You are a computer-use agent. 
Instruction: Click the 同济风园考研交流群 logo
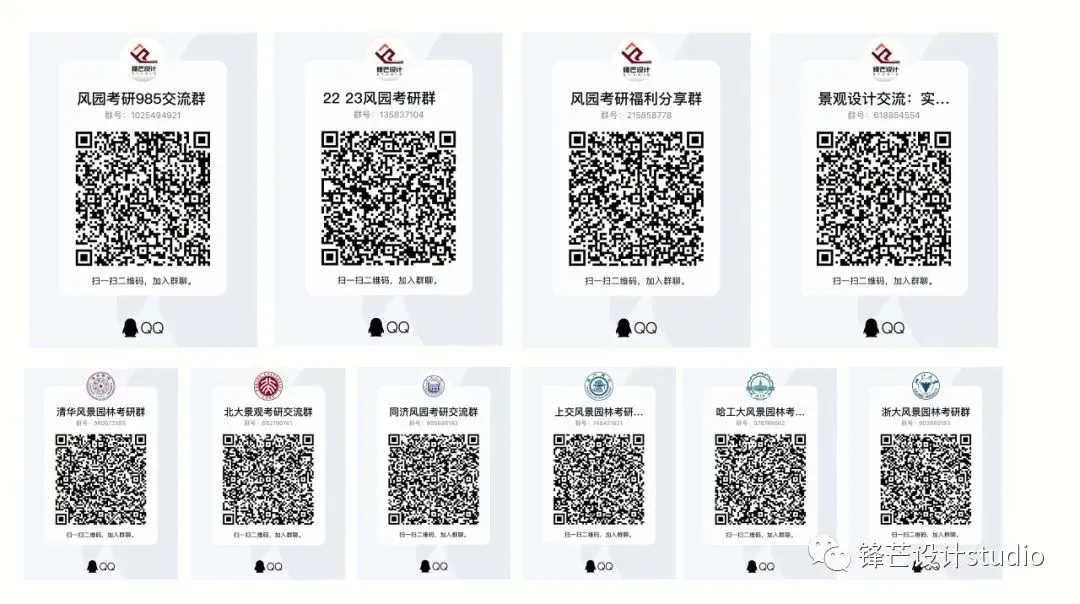433,386
